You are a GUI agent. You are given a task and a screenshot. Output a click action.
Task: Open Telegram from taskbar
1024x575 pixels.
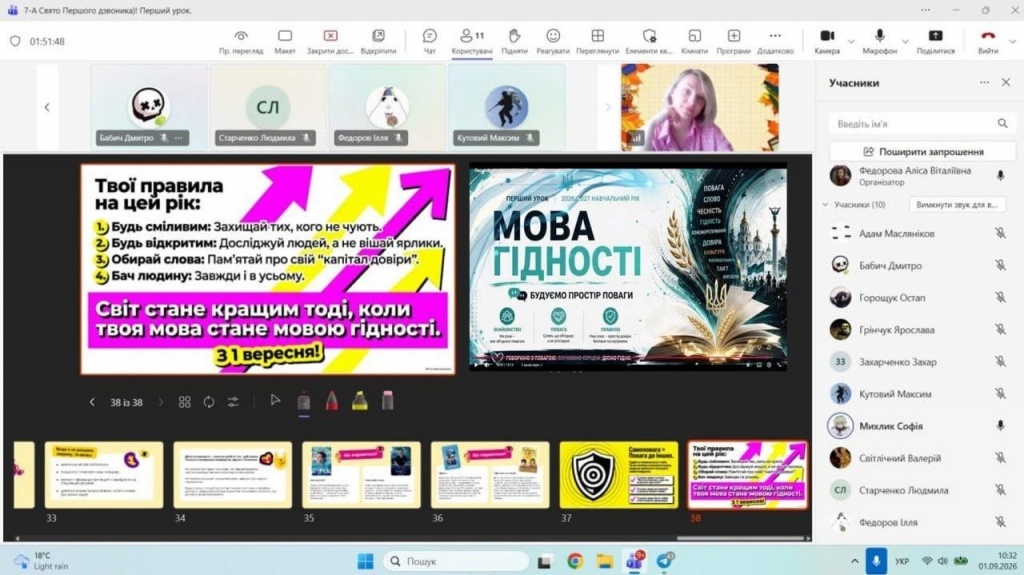(x=665, y=561)
